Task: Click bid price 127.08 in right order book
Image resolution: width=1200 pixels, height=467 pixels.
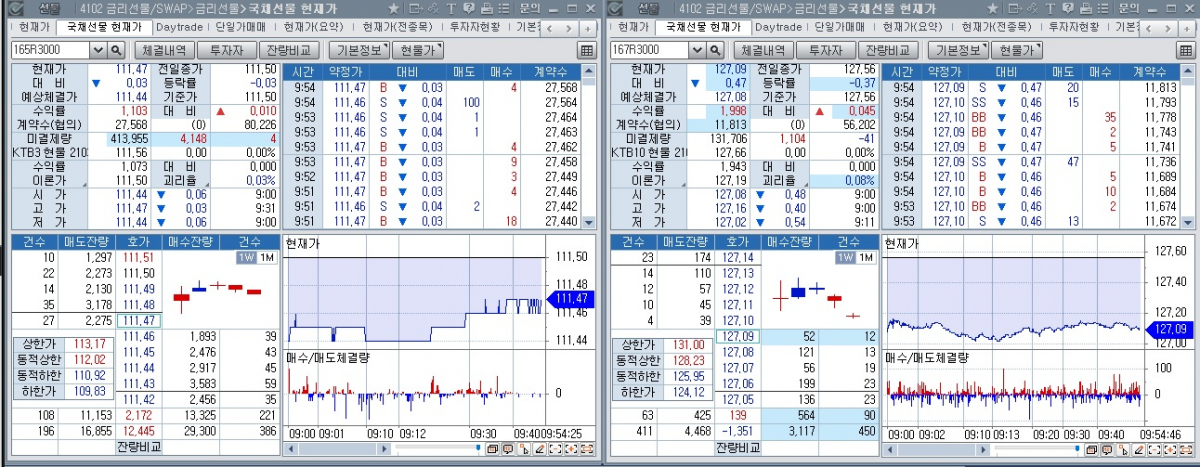Action: point(738,352)
